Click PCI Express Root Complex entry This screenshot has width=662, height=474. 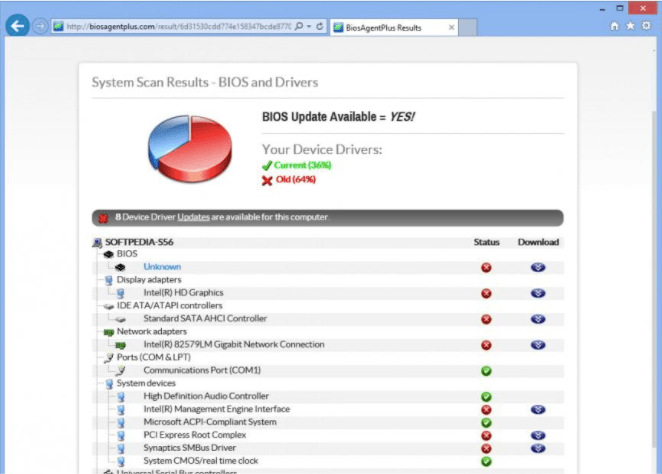click(x=195, y=435)
